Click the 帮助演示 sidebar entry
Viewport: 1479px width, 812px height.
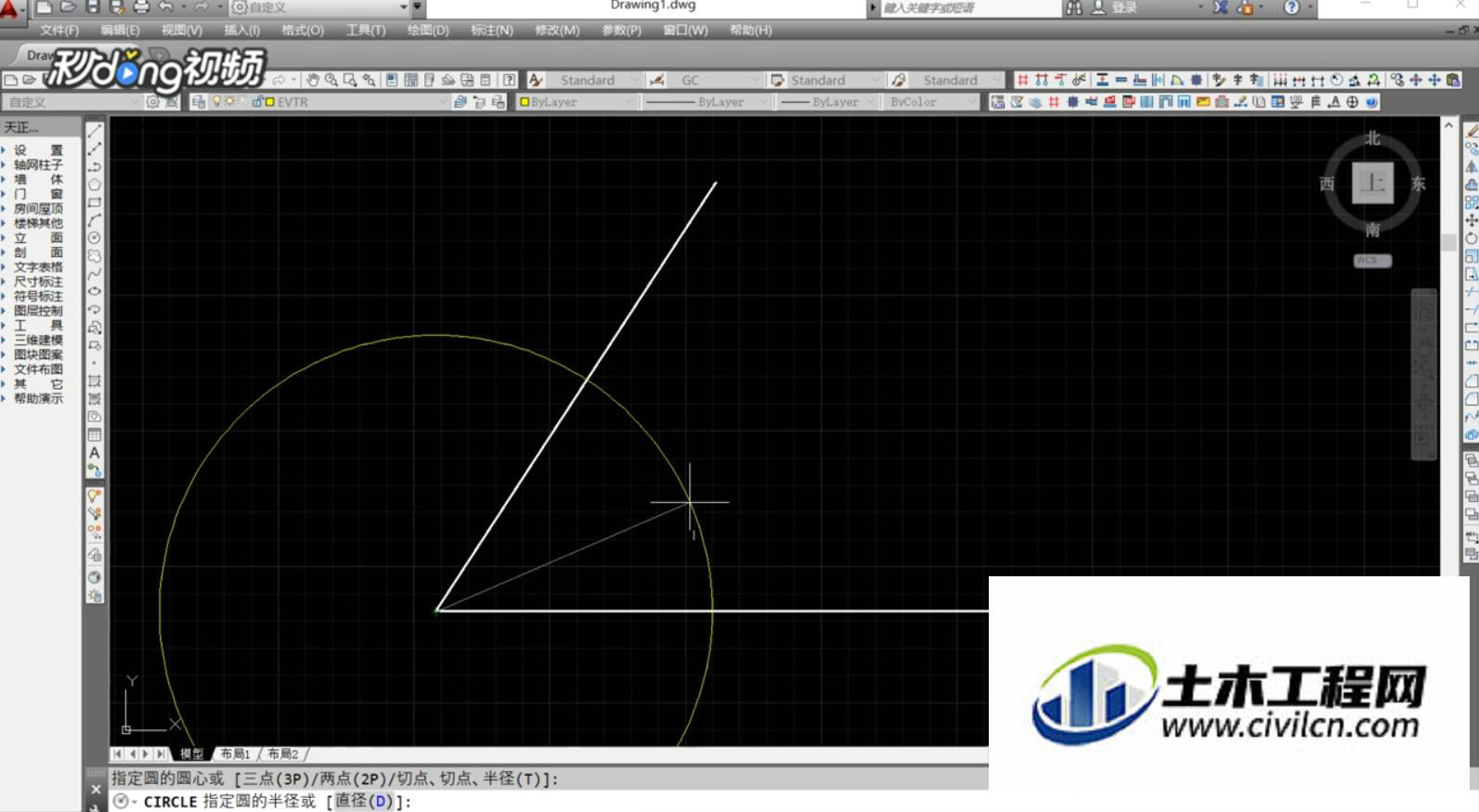coord(38,399)
